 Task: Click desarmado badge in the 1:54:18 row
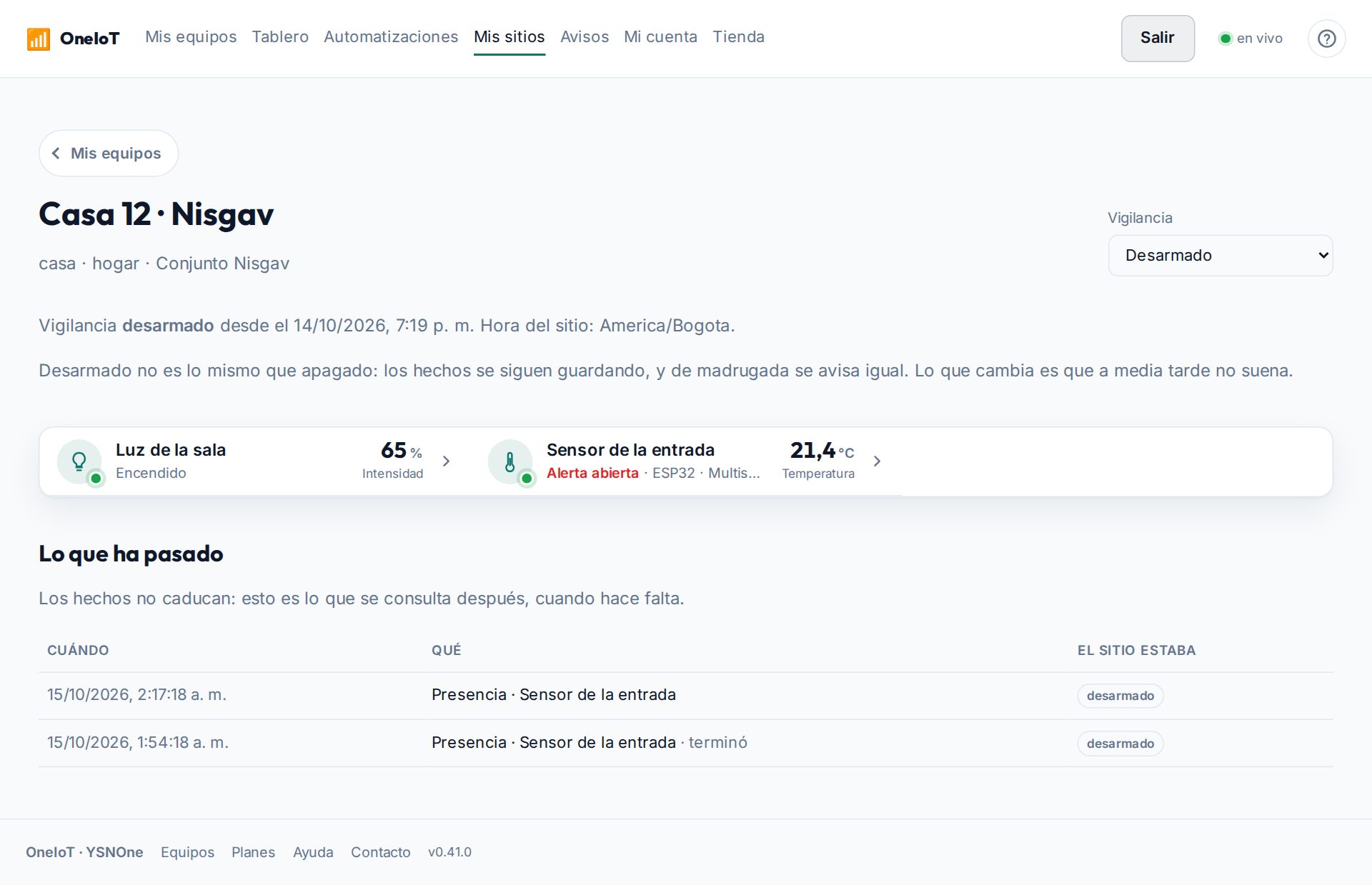pos(1120,744)
